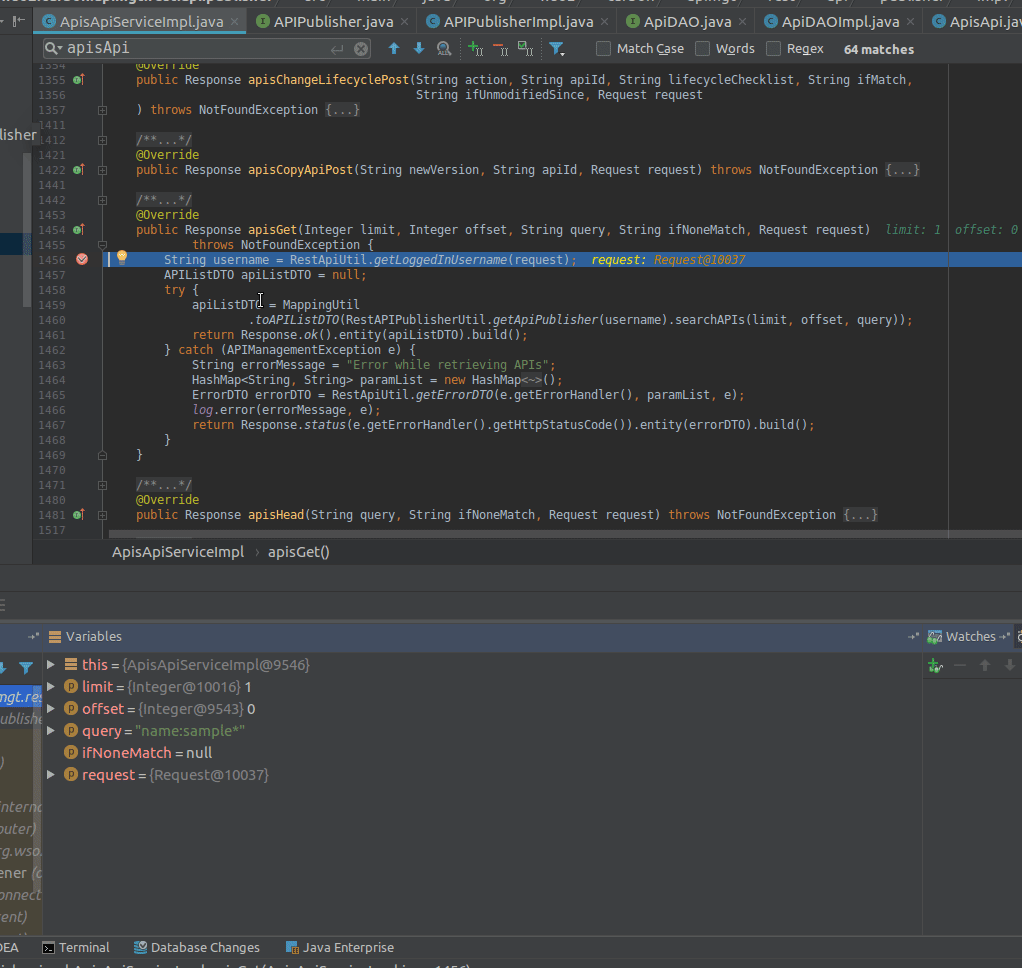Switch to ApiDAOImpl.java tab
This screenshot has width=1022, height=968.
click(x=840, y=22)
